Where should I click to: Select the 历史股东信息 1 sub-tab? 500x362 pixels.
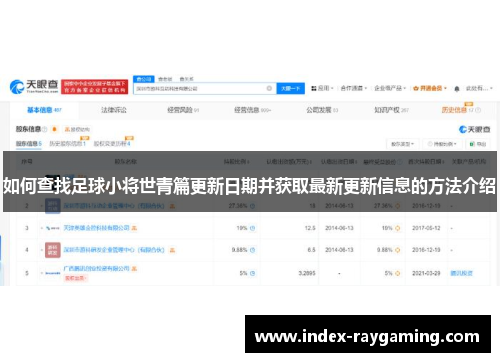click(x=68, y=144)
